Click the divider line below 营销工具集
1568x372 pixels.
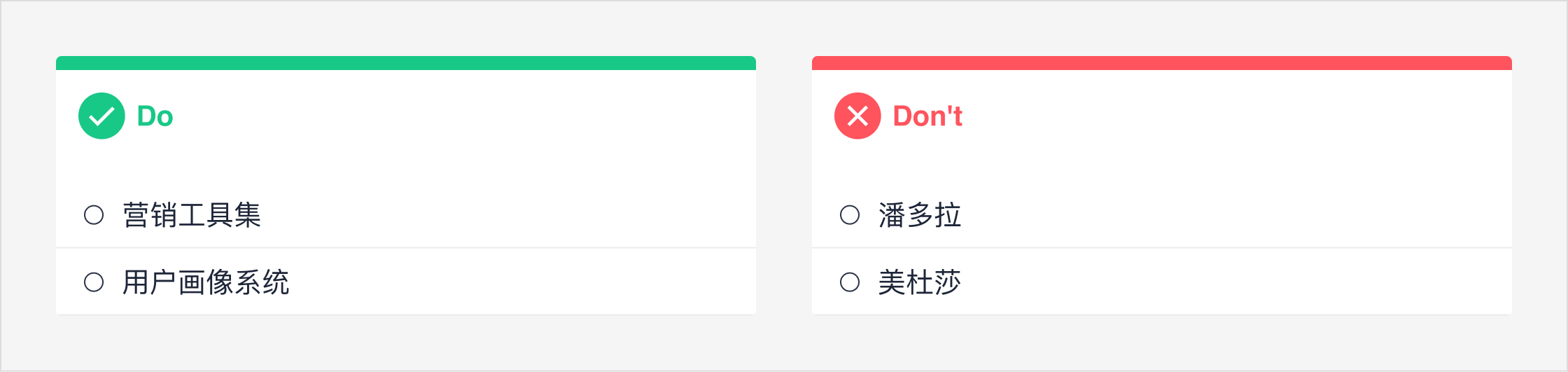406,247
